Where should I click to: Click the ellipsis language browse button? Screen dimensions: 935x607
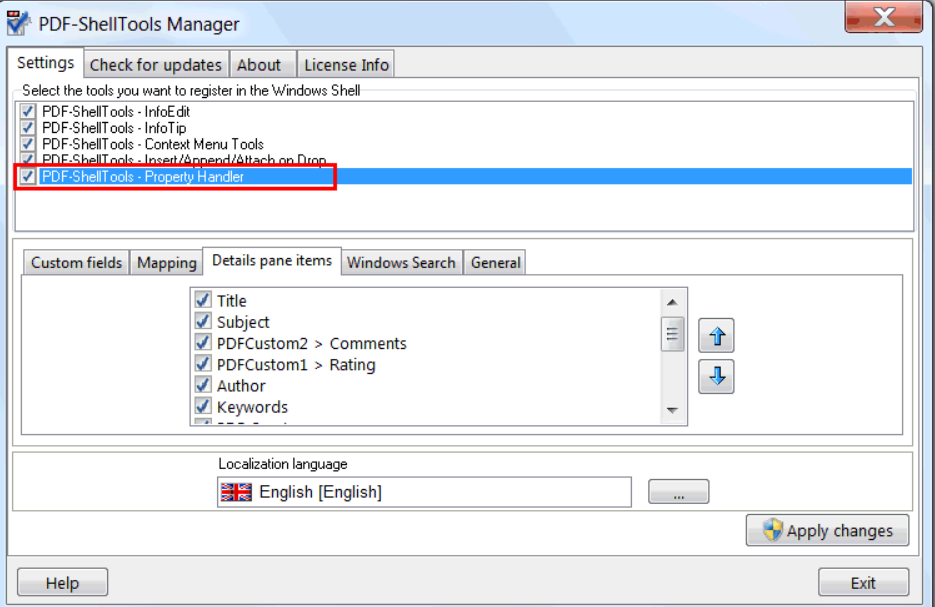pyautogui.click(x=679, y=492)
